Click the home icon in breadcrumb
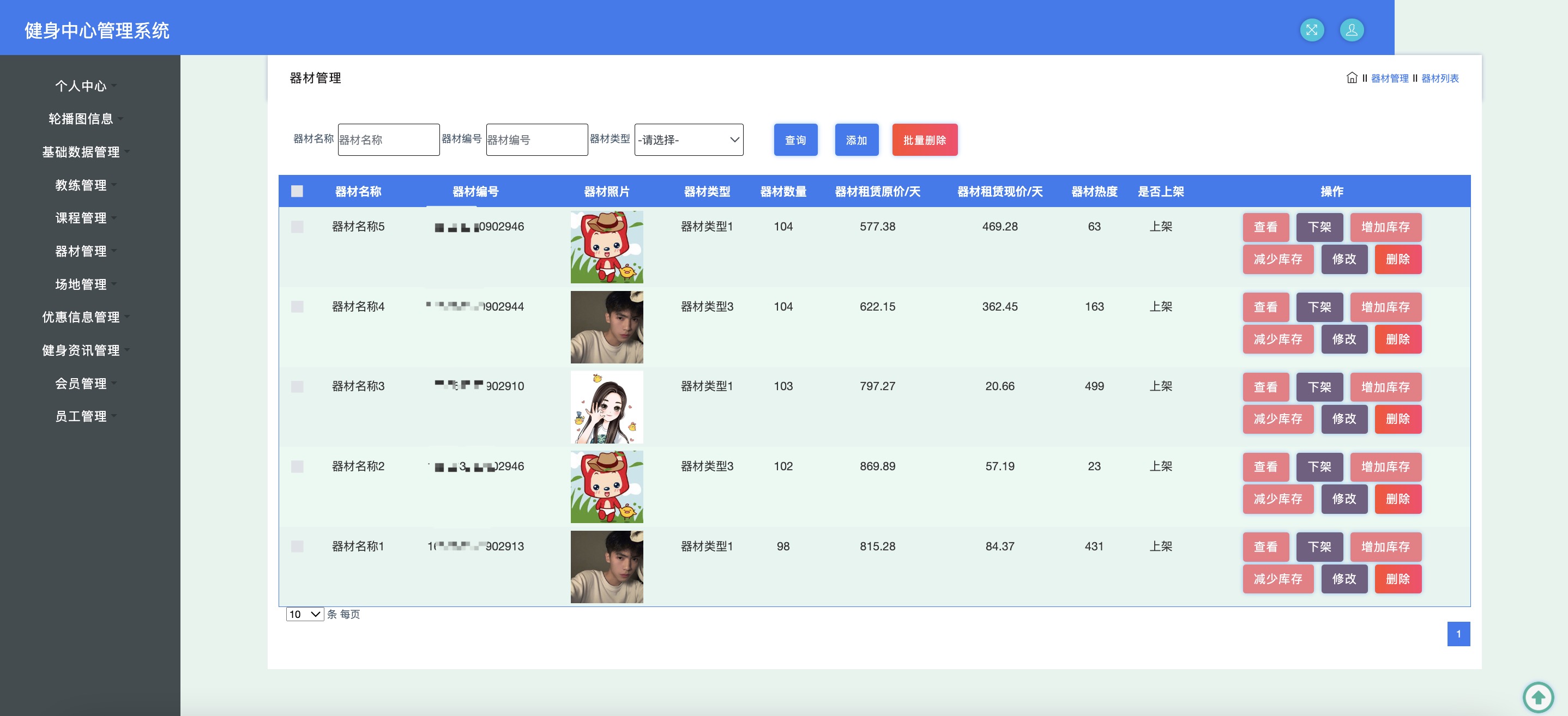Image resolution: width=1568 pixels, height=716 pixels. point(1352,78)
